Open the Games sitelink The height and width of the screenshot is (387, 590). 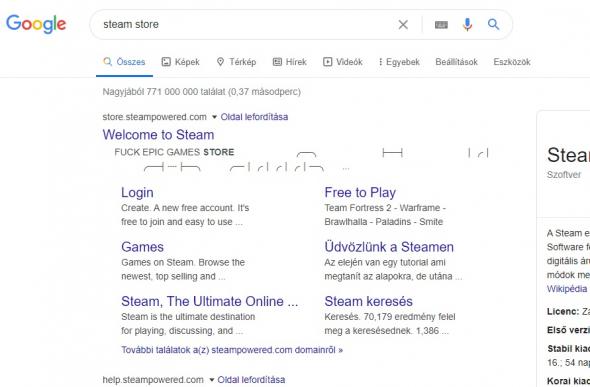point(142,247)
